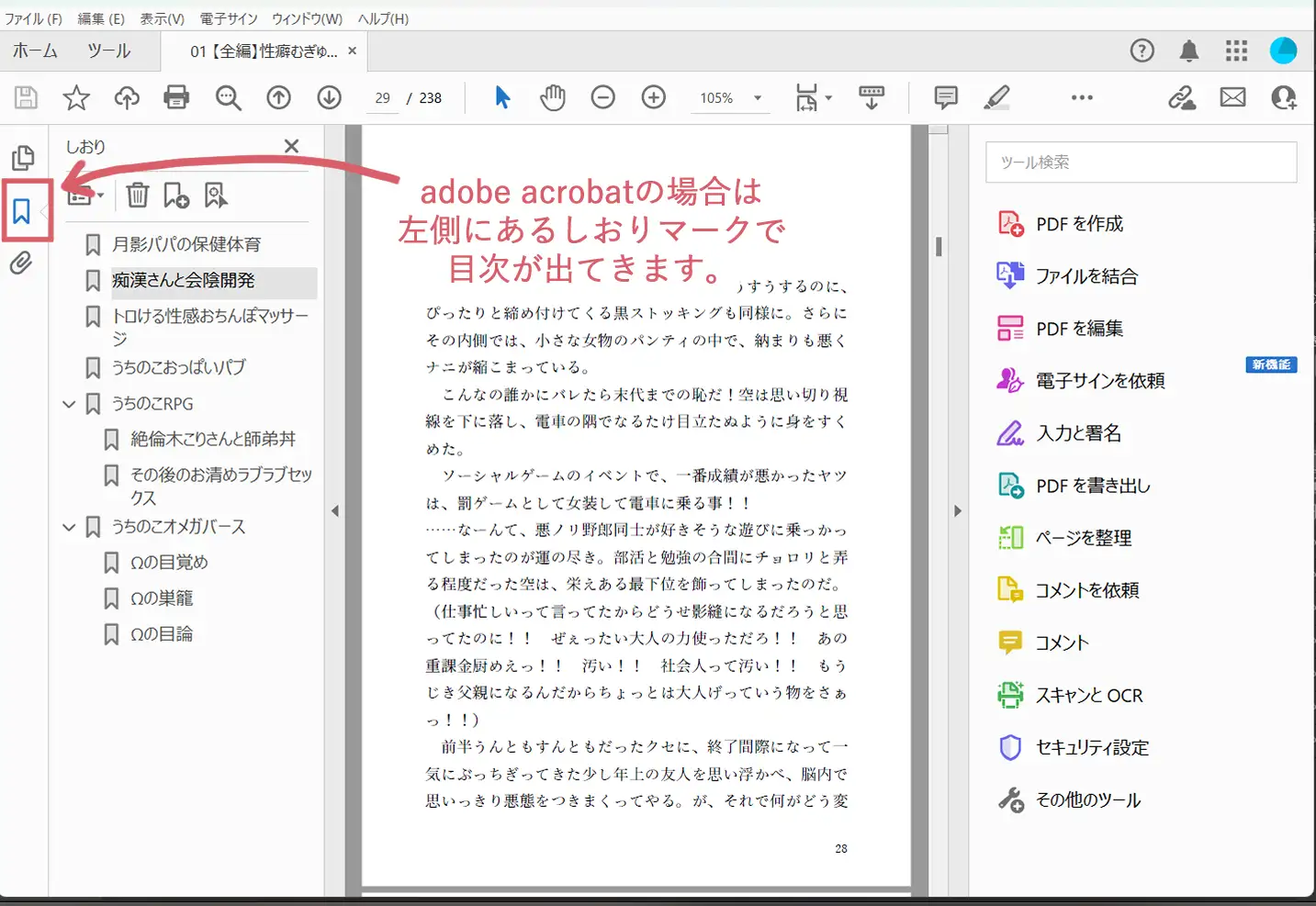Add a comment note icon
1316x906 pixels.
point(945,97)
